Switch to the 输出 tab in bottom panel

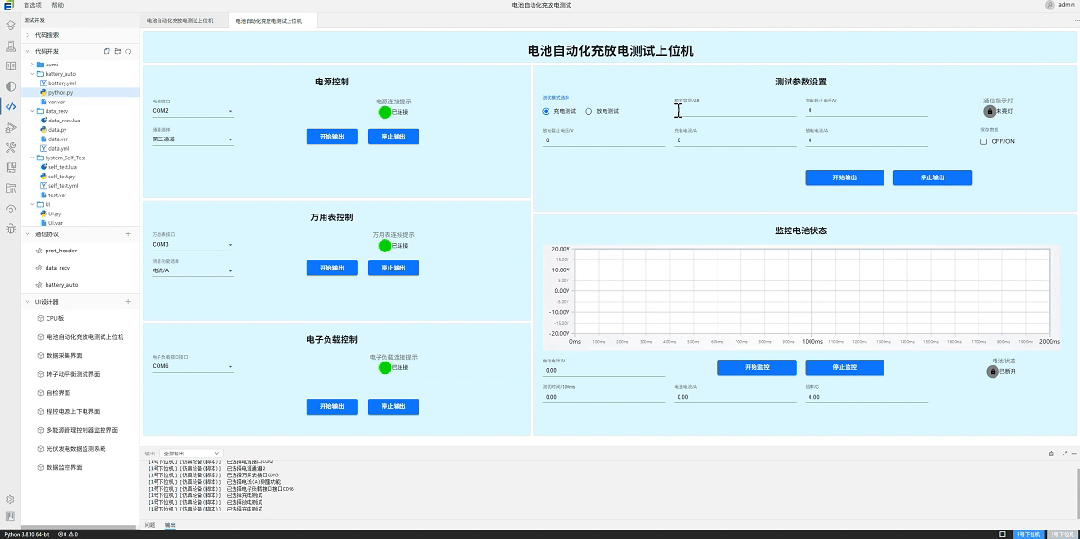[x=169, y=525]
